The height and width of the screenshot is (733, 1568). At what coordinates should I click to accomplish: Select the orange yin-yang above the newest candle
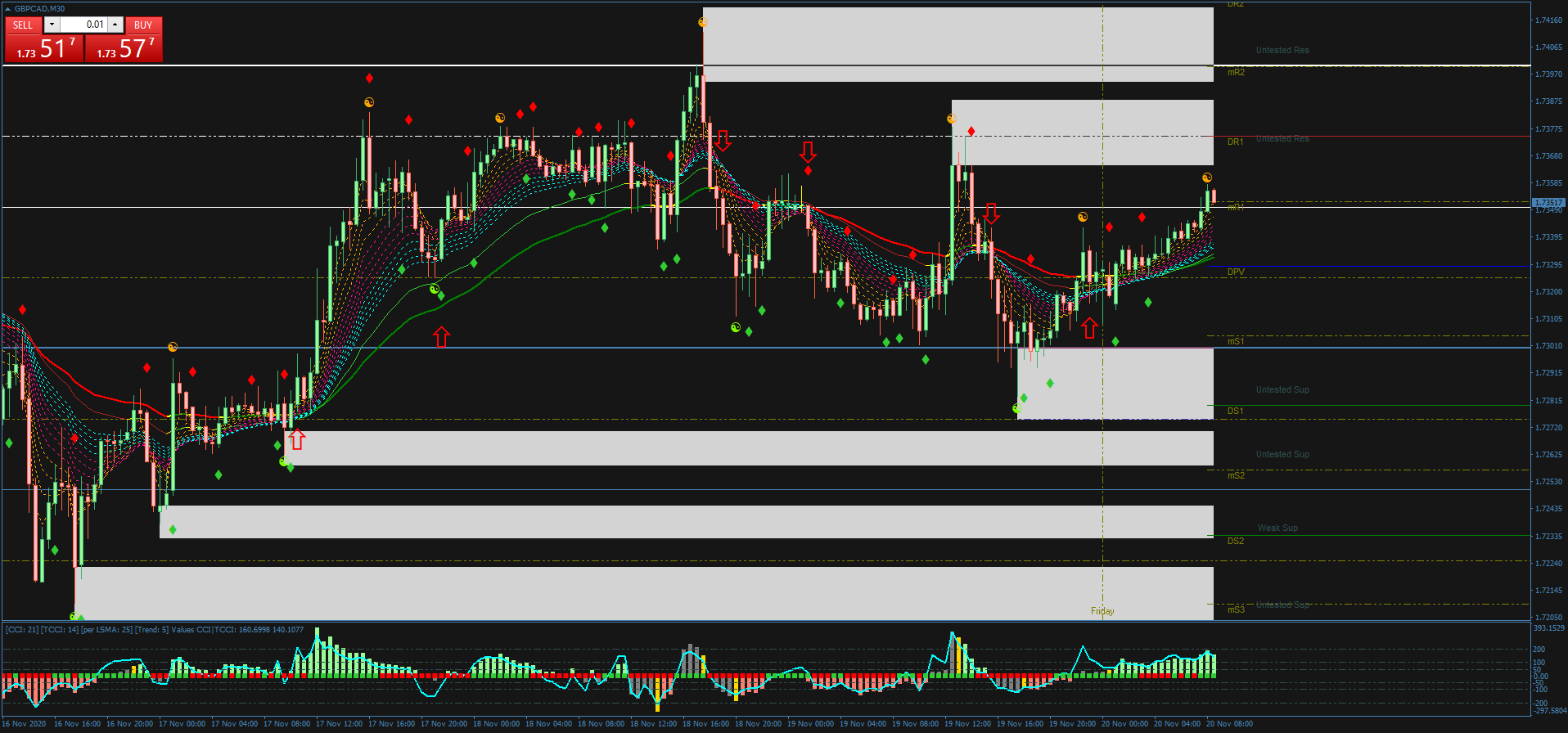[x=1207, y=178]
